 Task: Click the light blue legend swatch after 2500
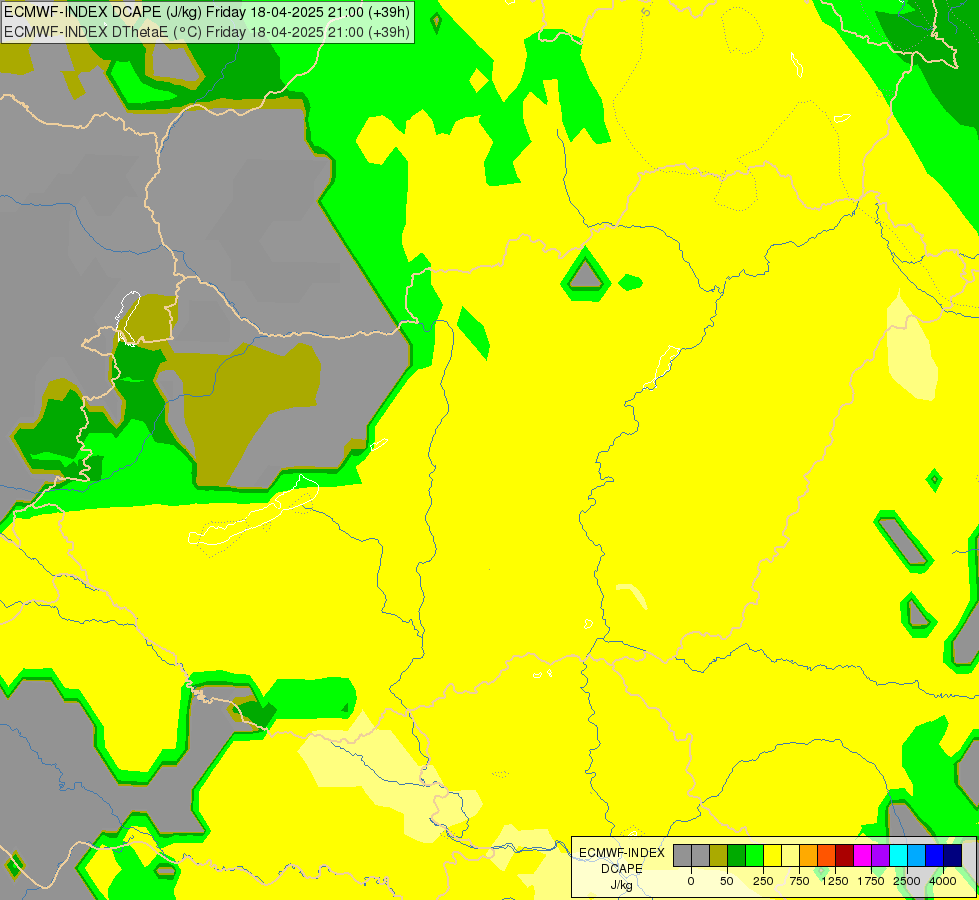point(916,856)
